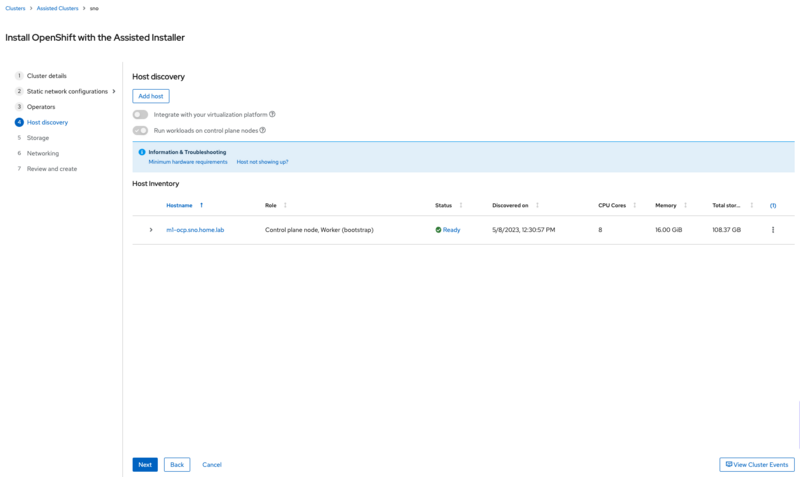Click the green Ready status check icon
Screen dimensions: 800x477
pos(438,230)
